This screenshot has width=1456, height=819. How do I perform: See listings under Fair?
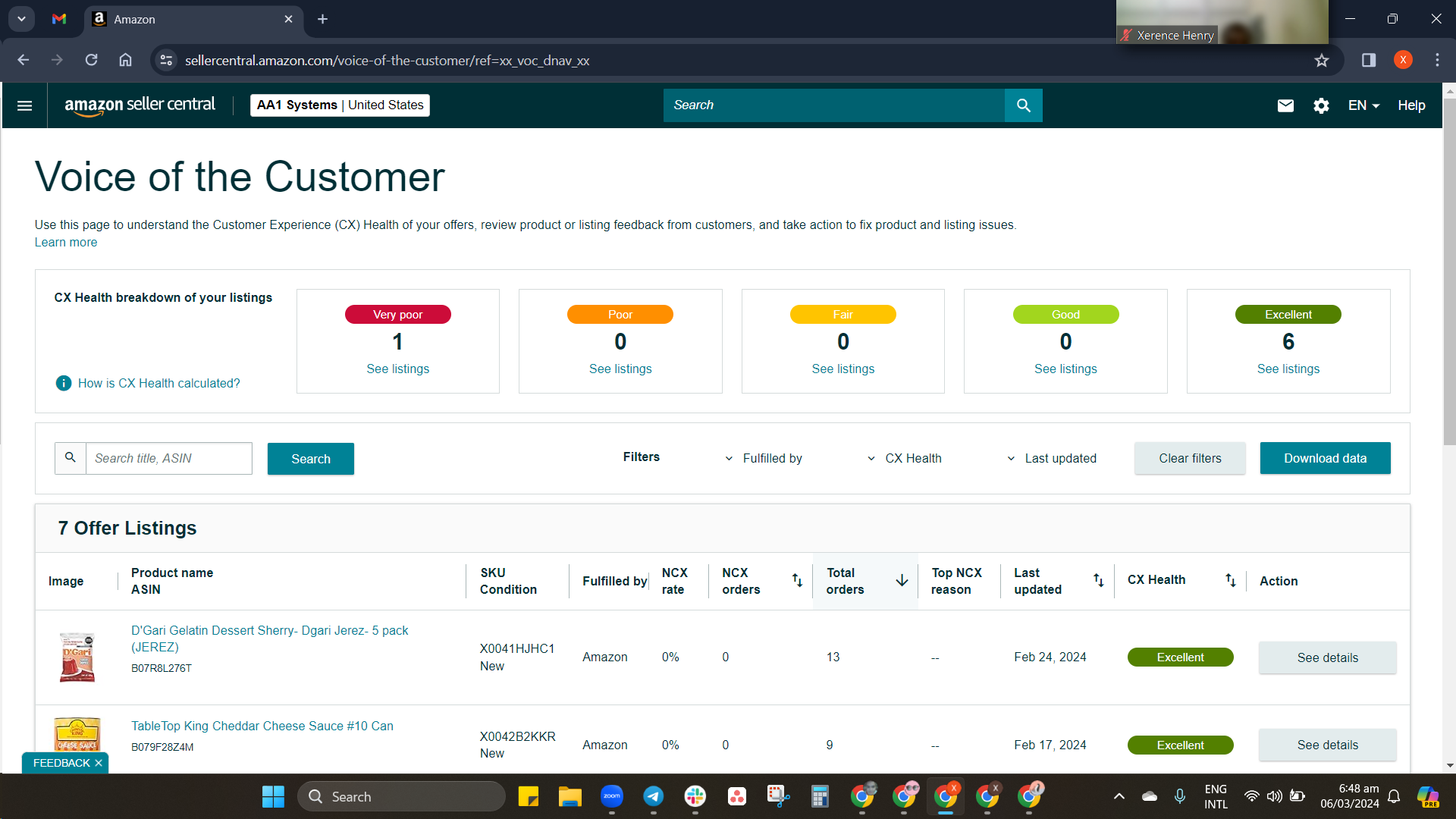coord(843,369)
